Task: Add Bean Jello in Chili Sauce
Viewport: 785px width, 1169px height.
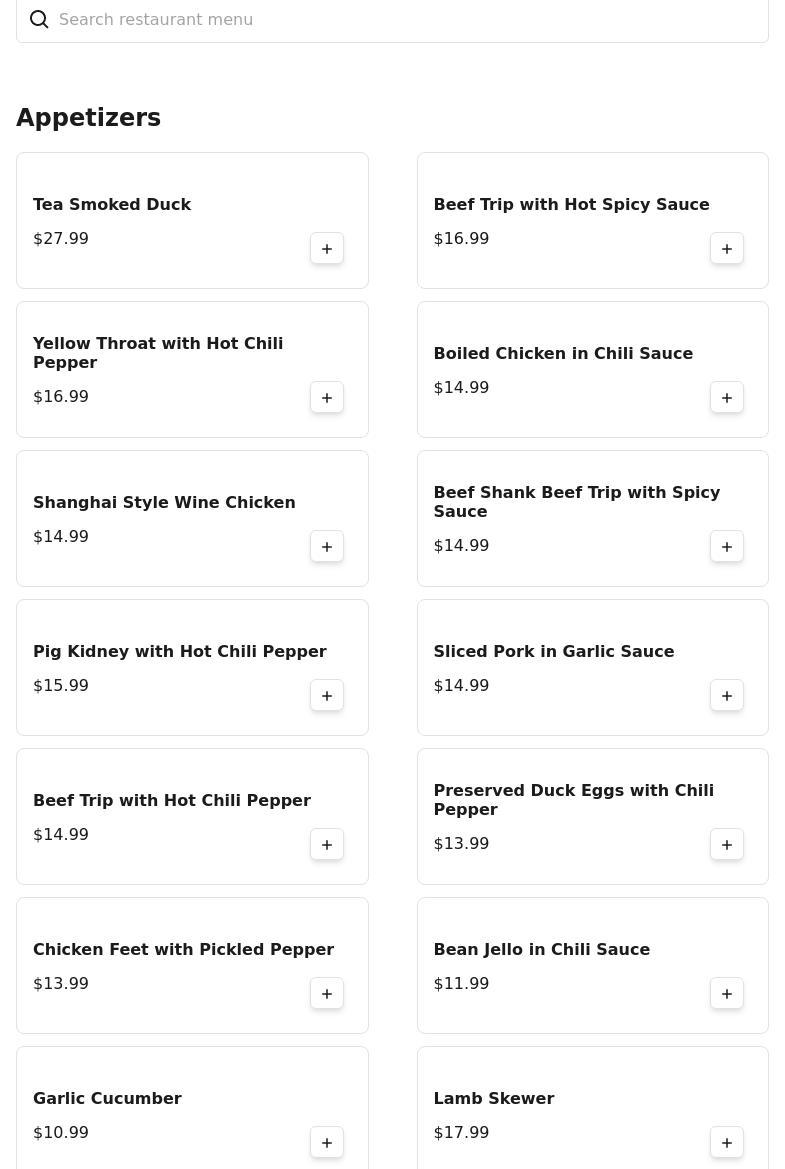Action: 727,994
